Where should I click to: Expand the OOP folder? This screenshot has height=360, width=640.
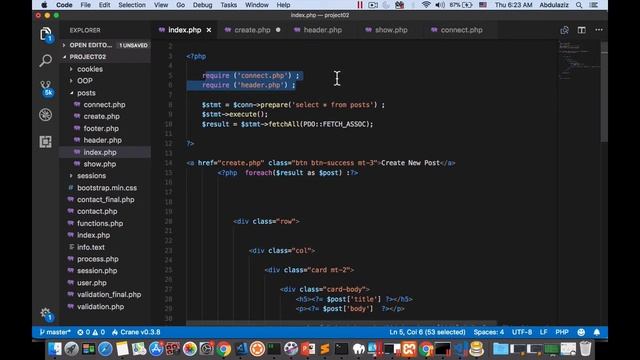84,81
